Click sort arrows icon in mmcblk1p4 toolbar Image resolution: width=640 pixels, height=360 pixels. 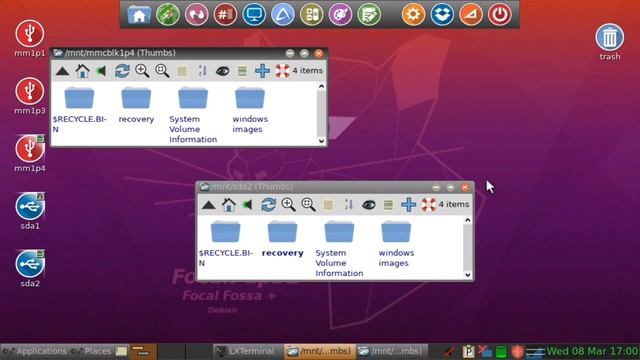[x=202, y=71]
